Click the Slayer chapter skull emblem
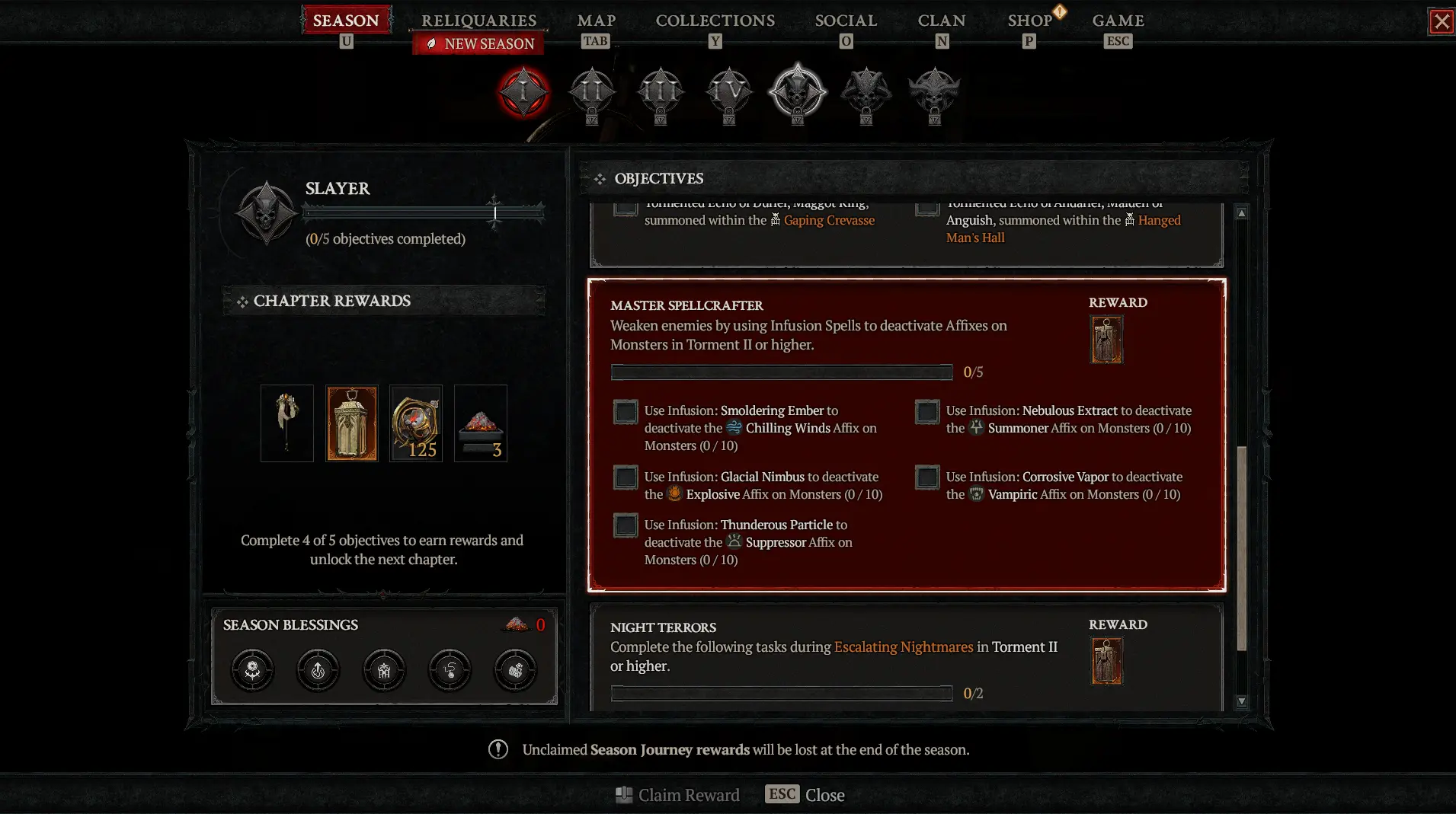The image size is (1456, 814). pos(266,212)
